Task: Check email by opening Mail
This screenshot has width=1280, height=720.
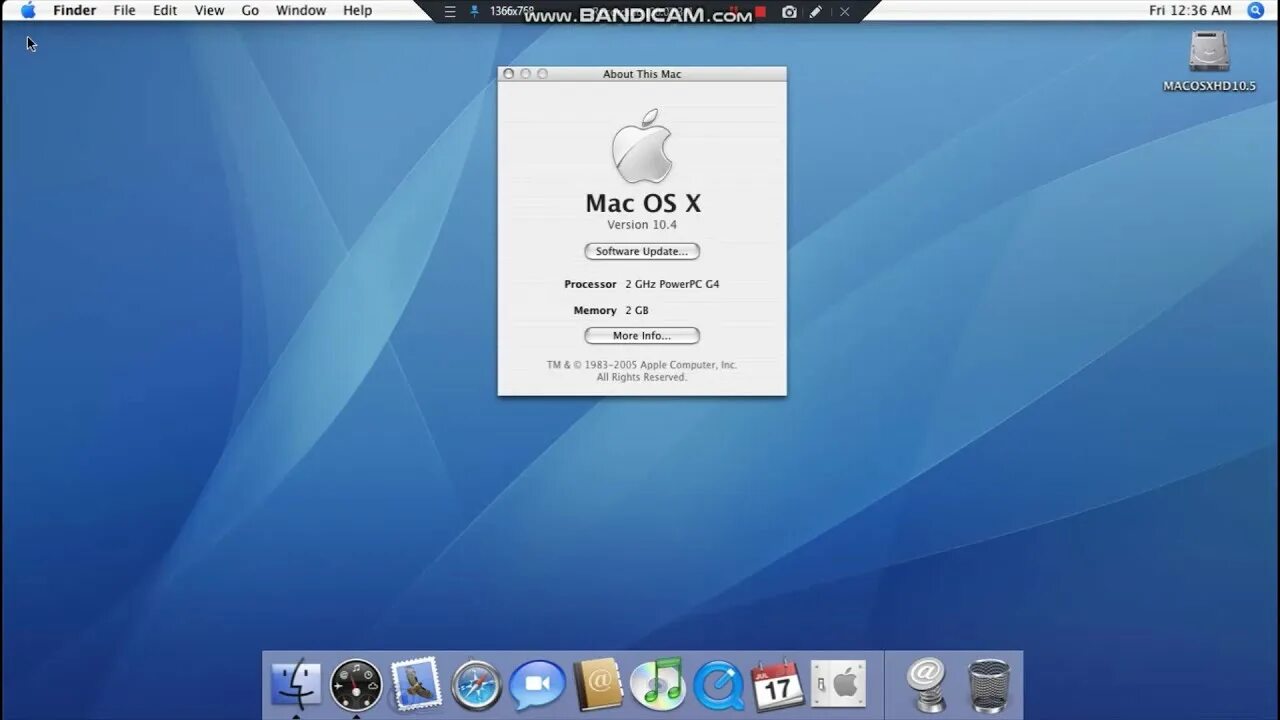Action: (416, 685)
